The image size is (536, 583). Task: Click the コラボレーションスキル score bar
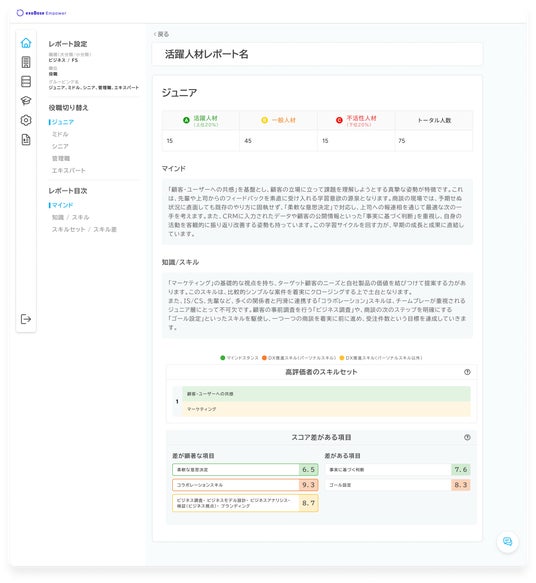[x=245, y=485]
